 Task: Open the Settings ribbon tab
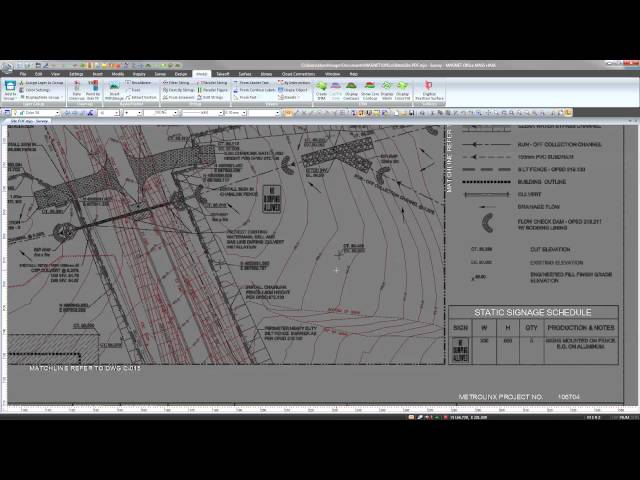pos(76,74)
